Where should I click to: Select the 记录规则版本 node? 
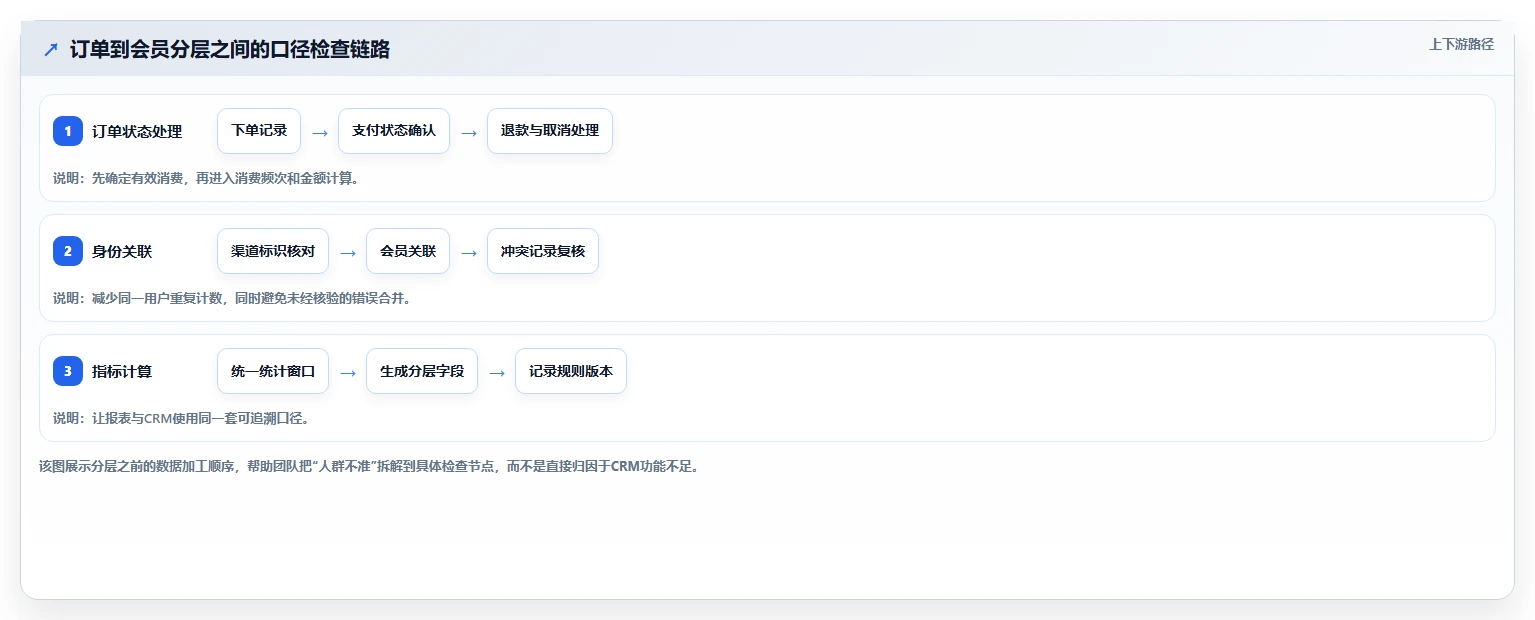coord(571,371)
